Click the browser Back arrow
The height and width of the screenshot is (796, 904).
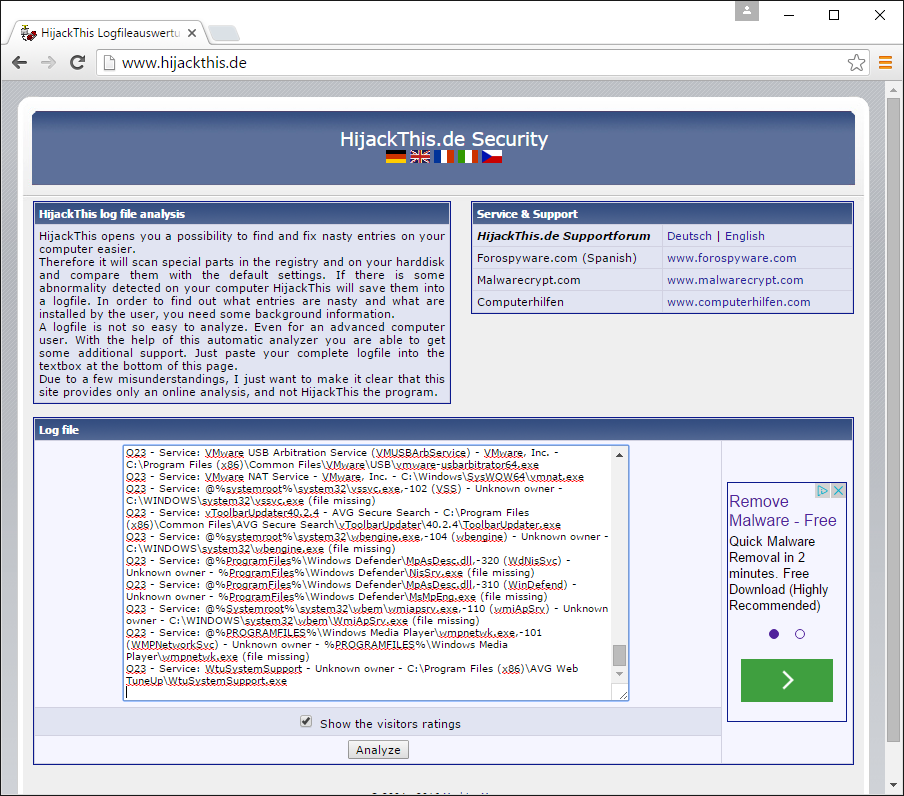pyautogui.click(x=20, y=62)
